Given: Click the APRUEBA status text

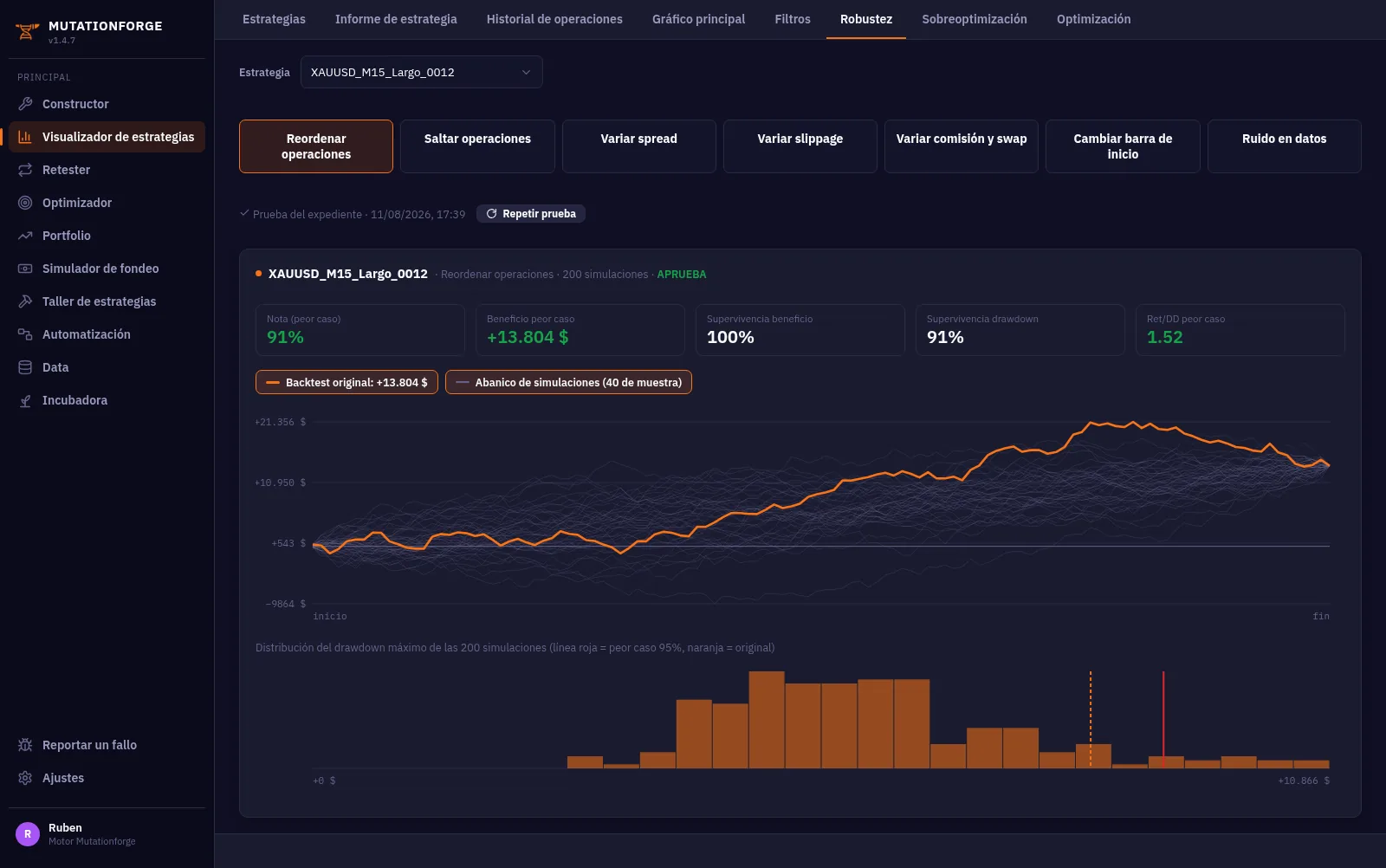Looking at the screenshot, I should [x=682, y=275].
